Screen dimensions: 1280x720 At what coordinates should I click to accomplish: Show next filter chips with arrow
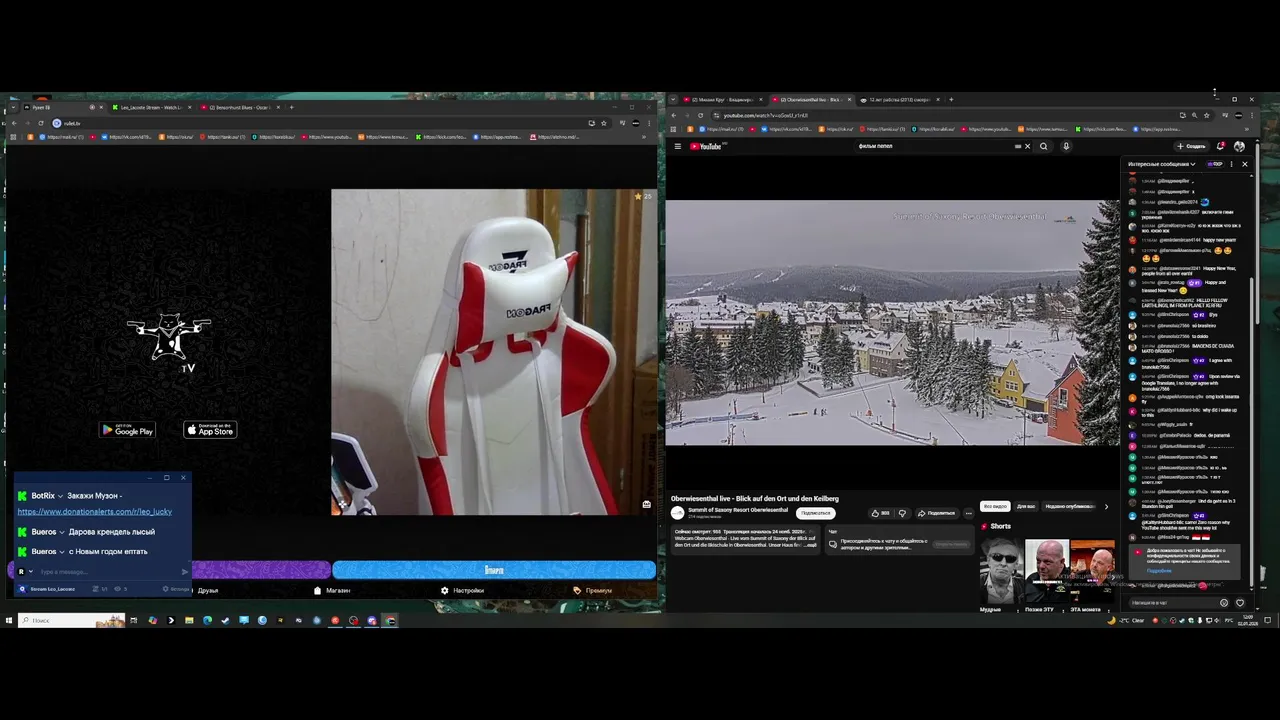[1106, 506]
